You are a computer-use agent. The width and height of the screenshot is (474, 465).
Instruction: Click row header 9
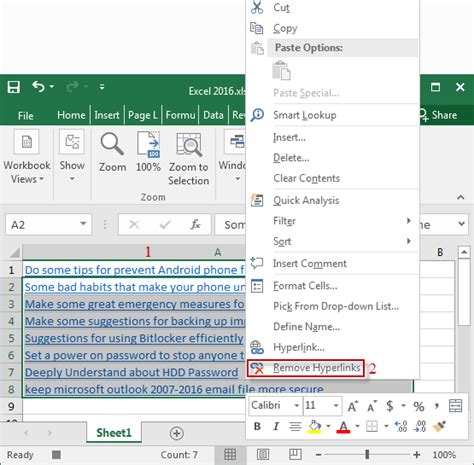click(x=11, y=406)
